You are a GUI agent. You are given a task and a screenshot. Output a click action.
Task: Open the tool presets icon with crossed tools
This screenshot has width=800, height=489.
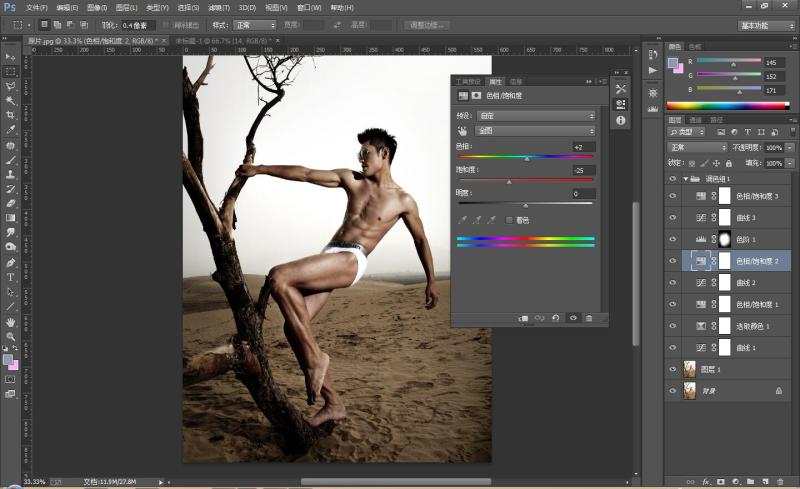click(x=620, y=89)
